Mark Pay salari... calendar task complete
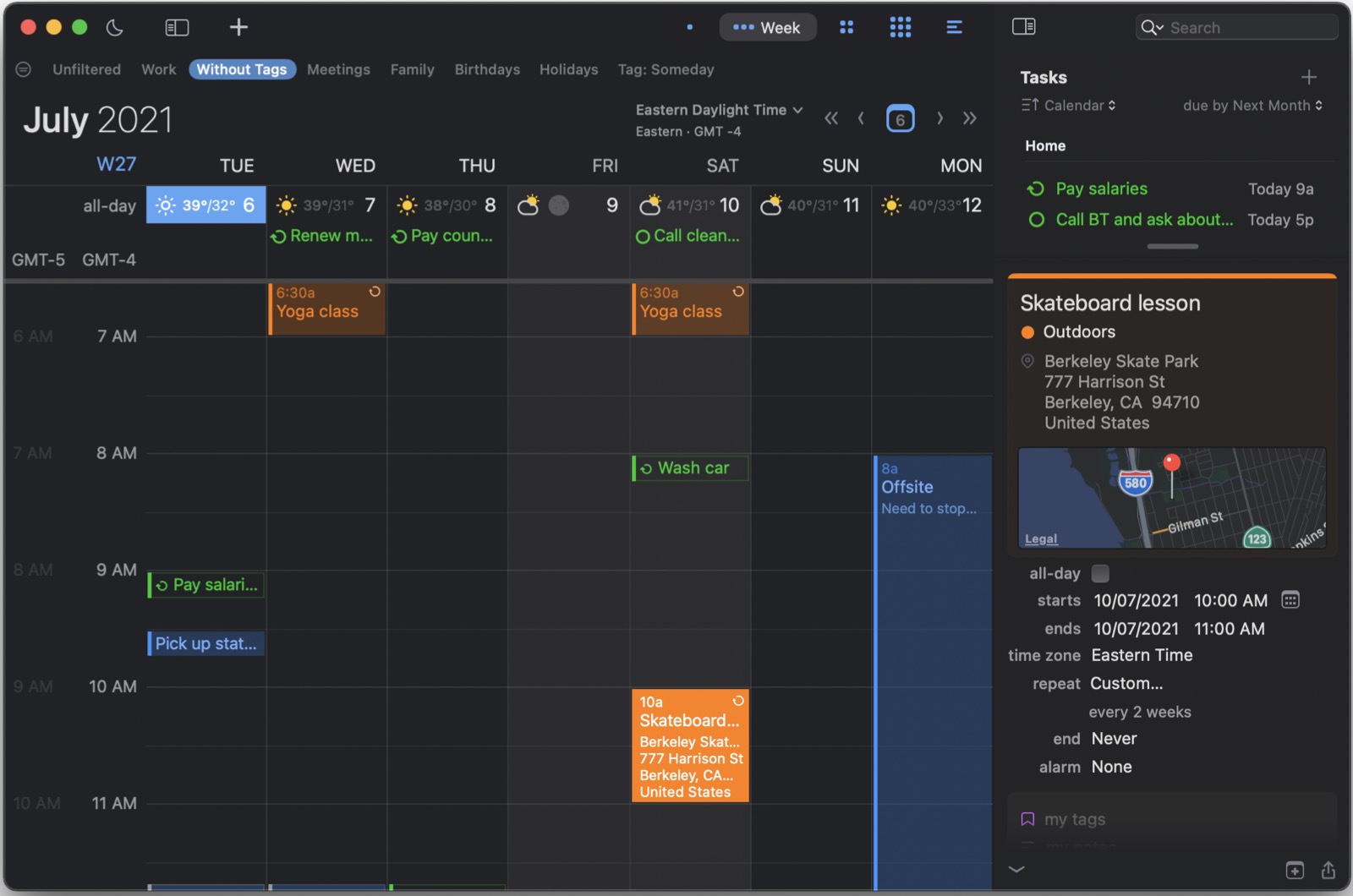Image resolution: width=1353 pixels, height=896 pixels. [162, 585]
